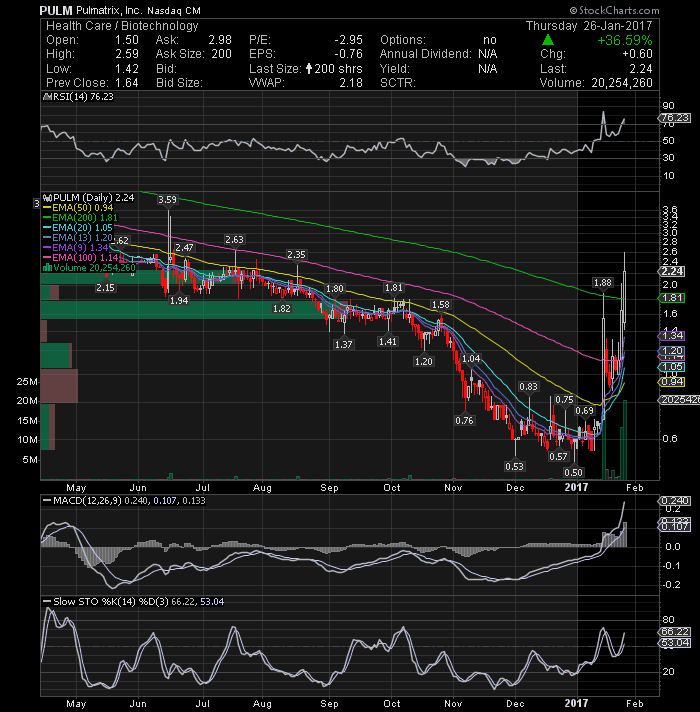The image size is (700, 712).
Task: Click the Ask value '2.98'
Action: [220, 40]
